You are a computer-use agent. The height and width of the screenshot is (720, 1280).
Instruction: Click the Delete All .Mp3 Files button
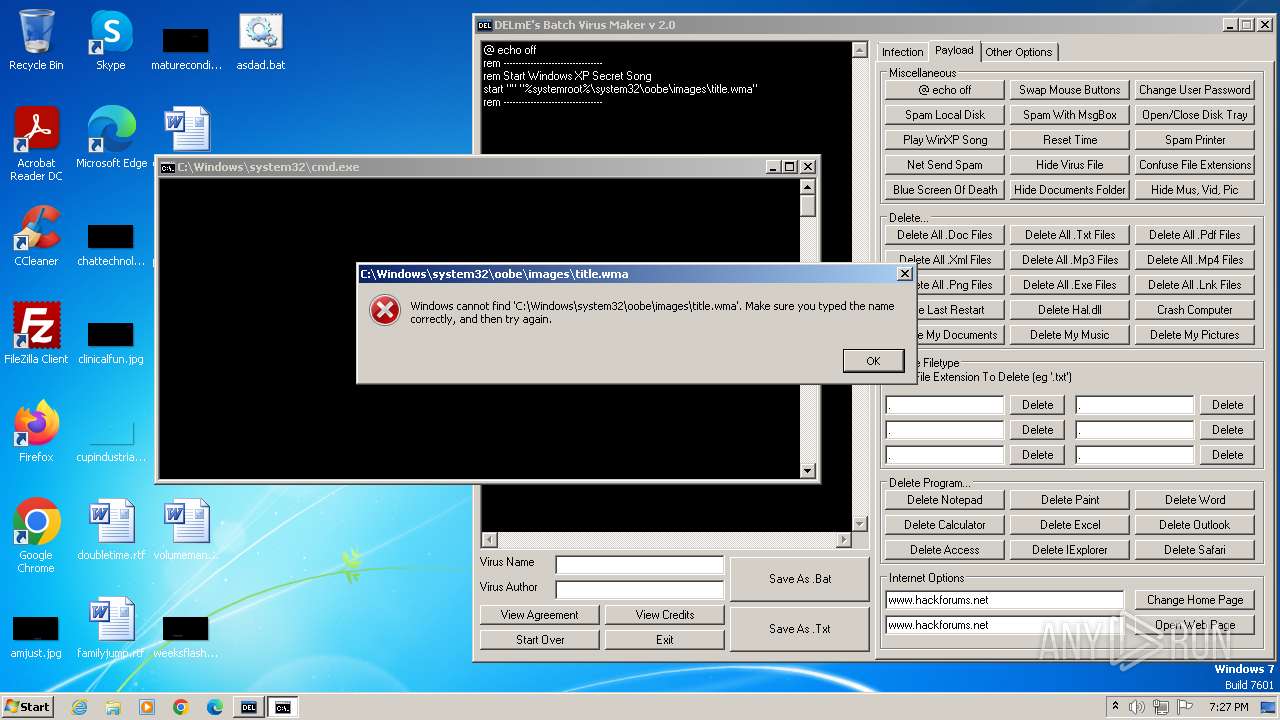[x=1070, y=260]
